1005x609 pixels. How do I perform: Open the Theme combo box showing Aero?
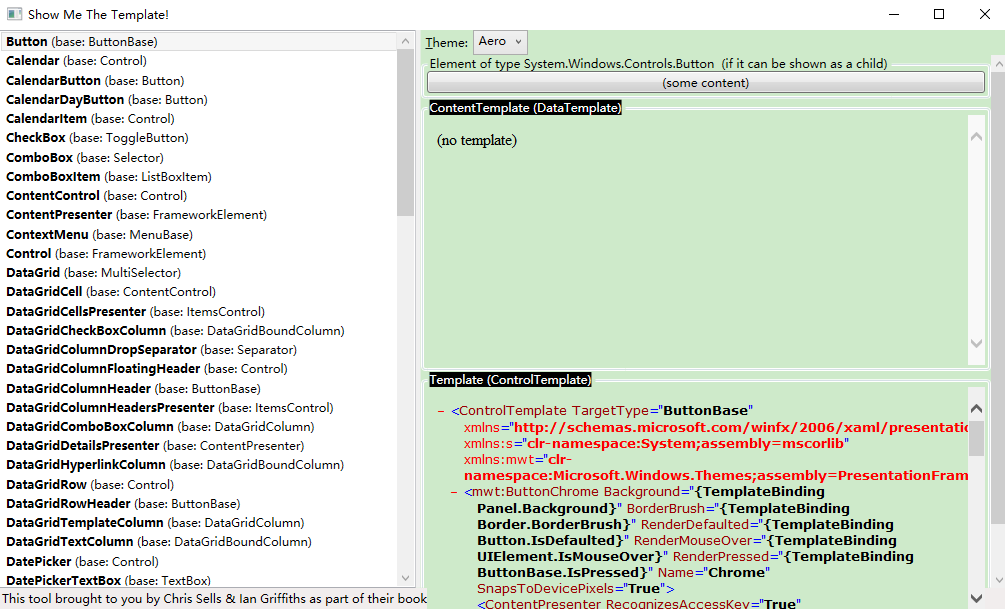pos(500,42)
